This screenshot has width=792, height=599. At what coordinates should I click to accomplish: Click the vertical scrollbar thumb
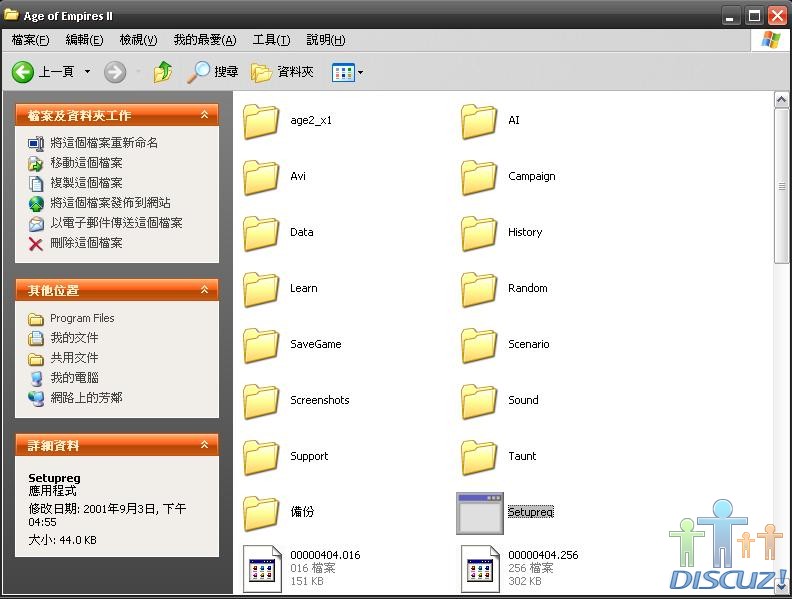point(781,185)
